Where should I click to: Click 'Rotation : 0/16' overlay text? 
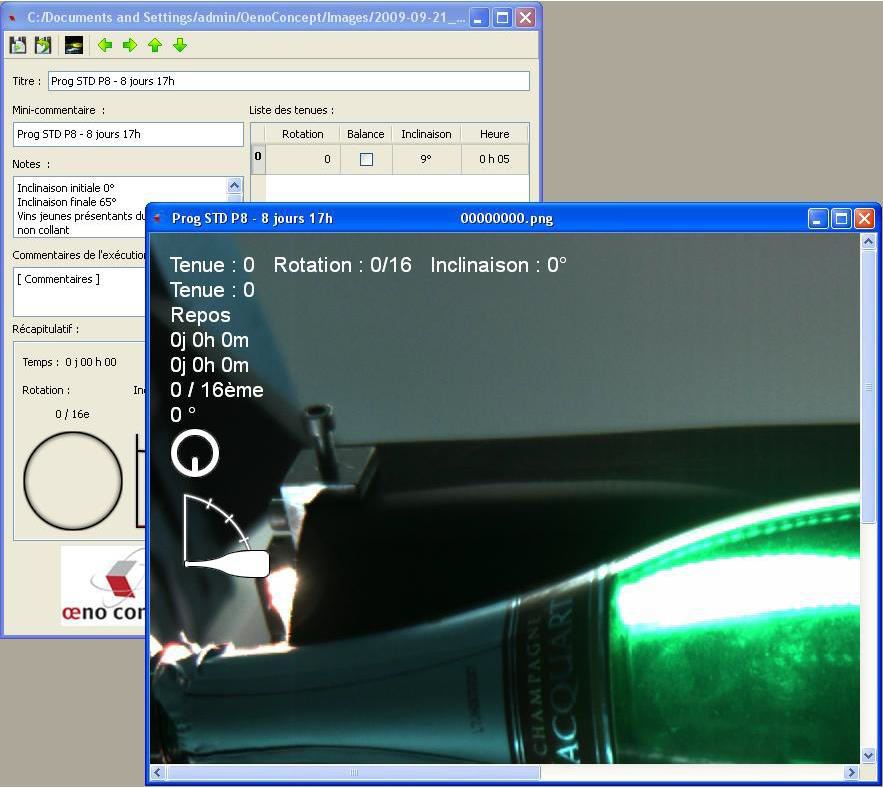click(x=342, y=265)
